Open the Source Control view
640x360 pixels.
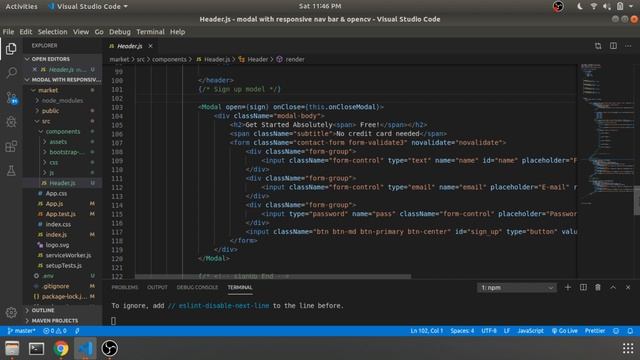pyautogui.click(x=11, y=98)
